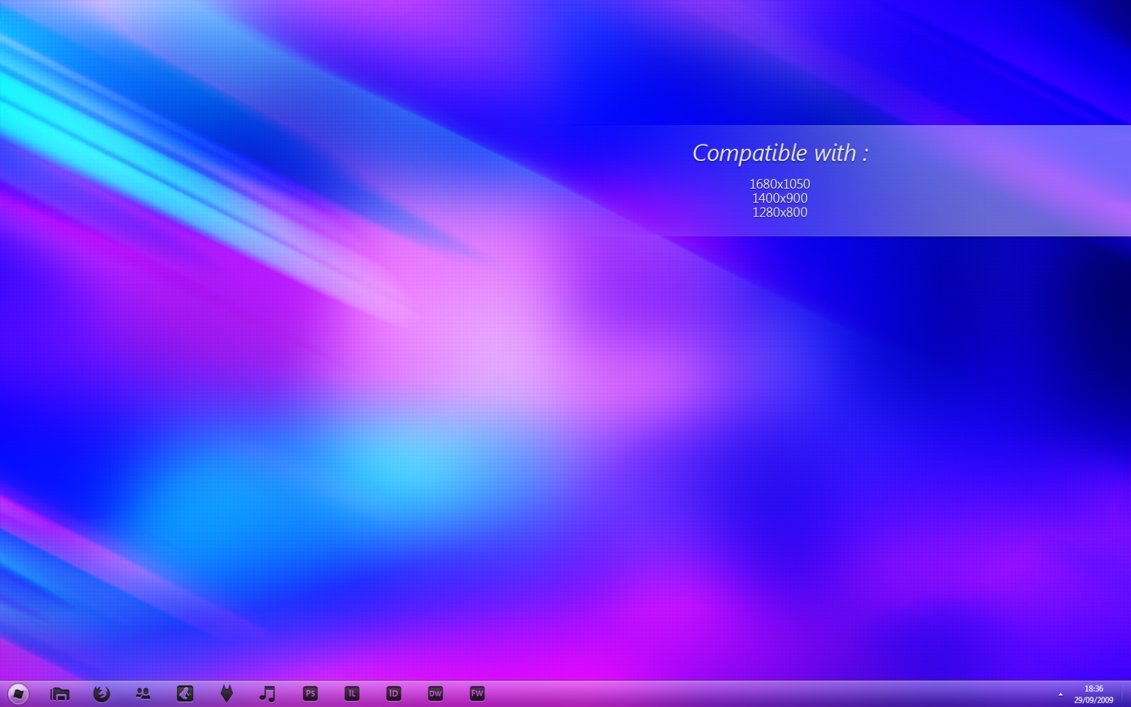Click the "Compatible with :" heading text
Viewport: 1131px width, 707px height.
780,153
